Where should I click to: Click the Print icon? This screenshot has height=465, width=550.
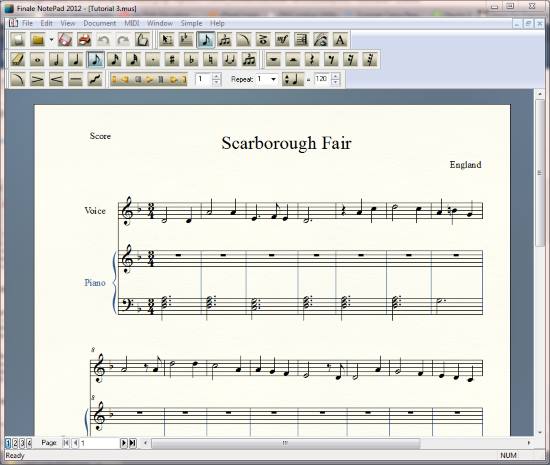(84, 40)
